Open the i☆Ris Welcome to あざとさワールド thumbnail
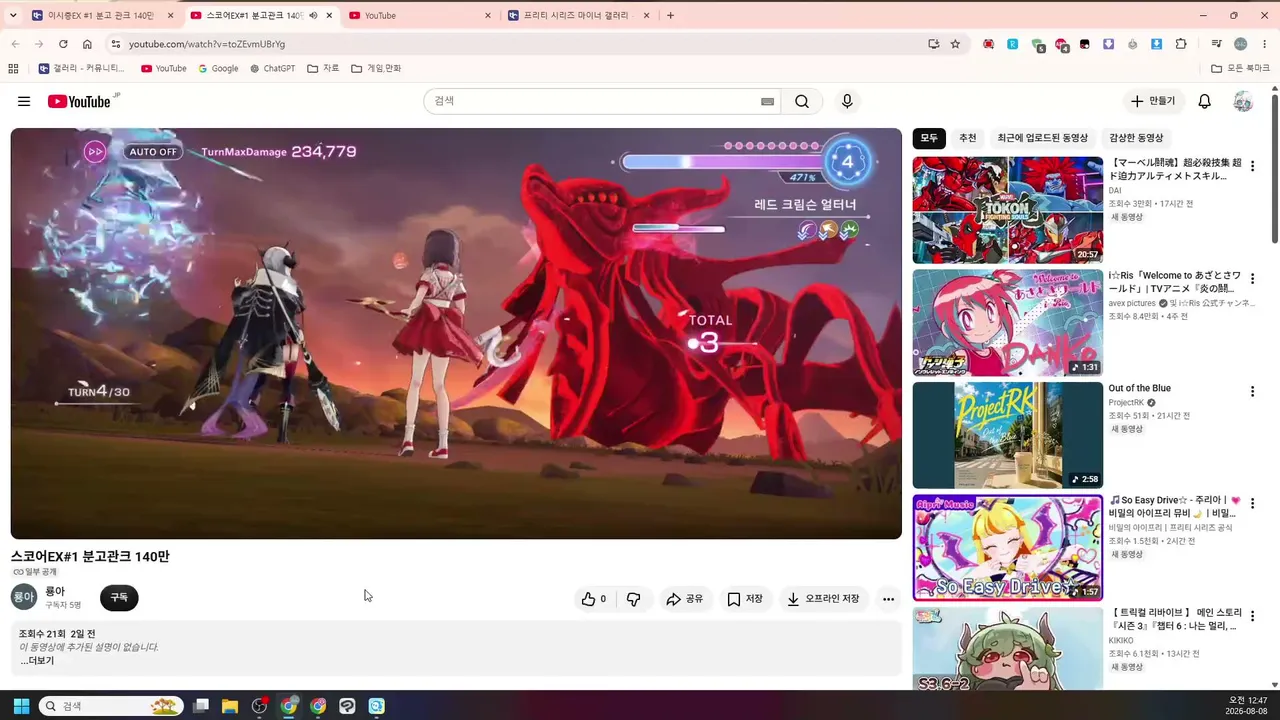The width and height of the screenshot is (1280, 720). pyautogui.click(x=1007, y=322)
